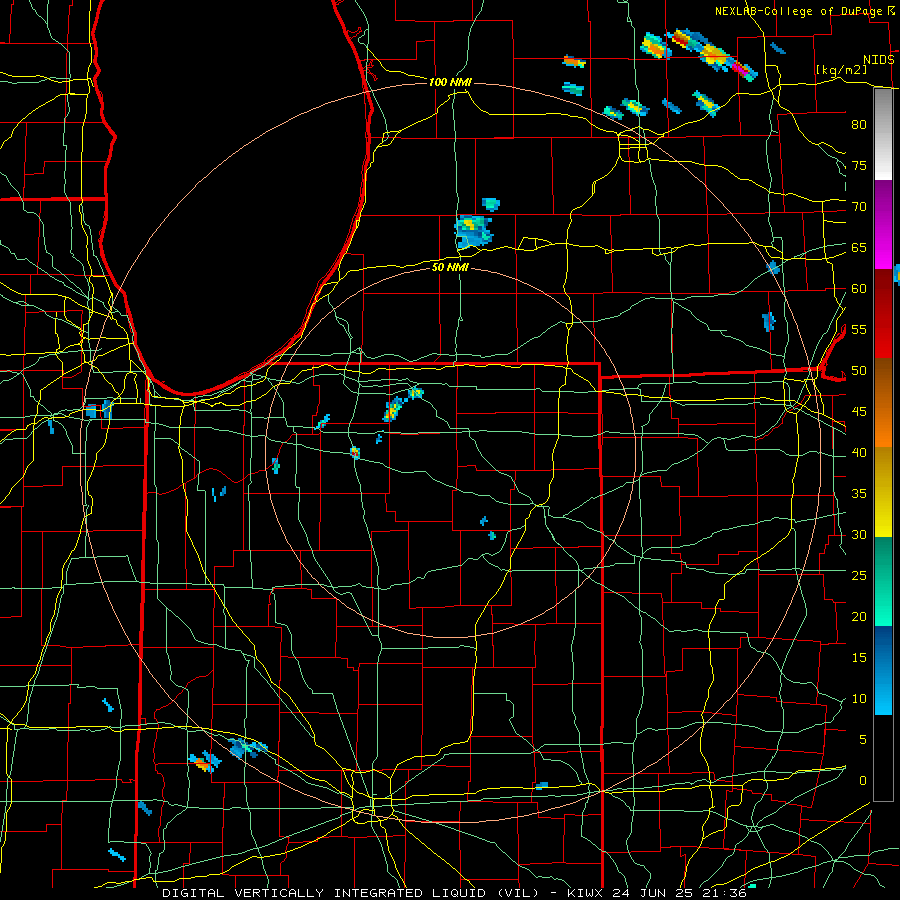
Task: Click the scale value 55
Action: pyautogui.click(x=859, y=329)
